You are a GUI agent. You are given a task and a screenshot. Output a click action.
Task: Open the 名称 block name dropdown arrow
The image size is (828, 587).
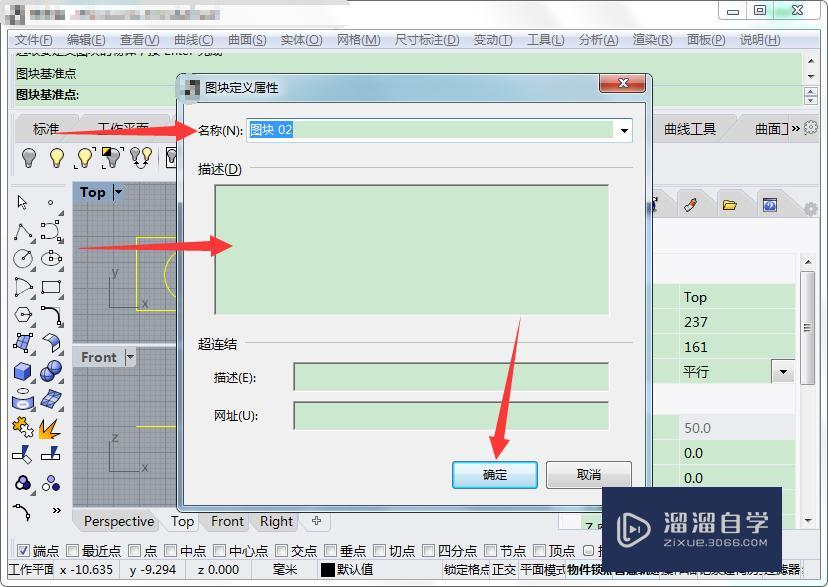(x=624, y=130)
